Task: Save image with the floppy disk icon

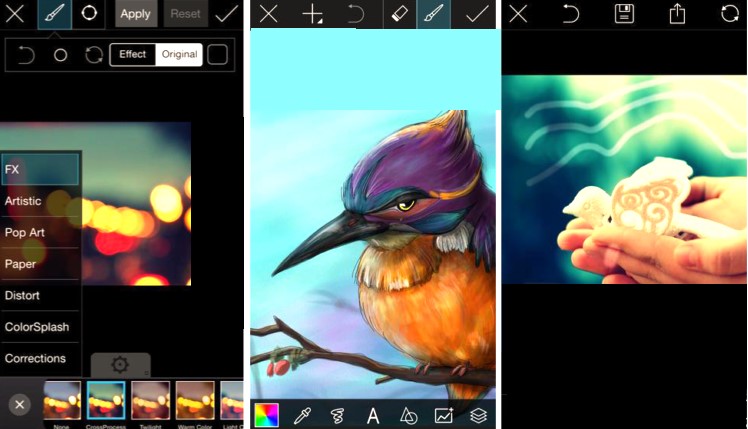Action: coord(624,14)
